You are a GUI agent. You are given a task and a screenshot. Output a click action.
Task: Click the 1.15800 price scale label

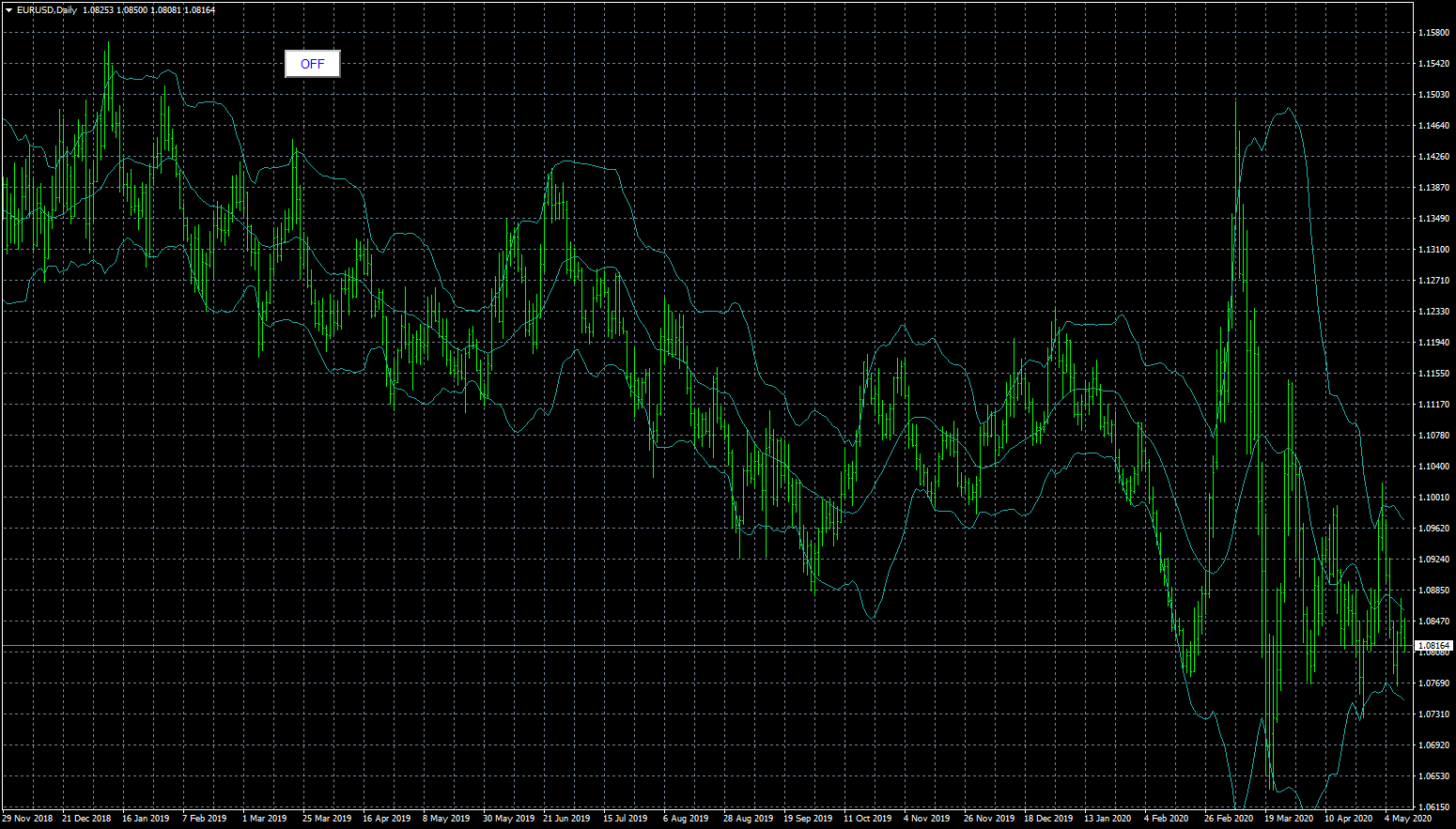tap(1434, 33)
